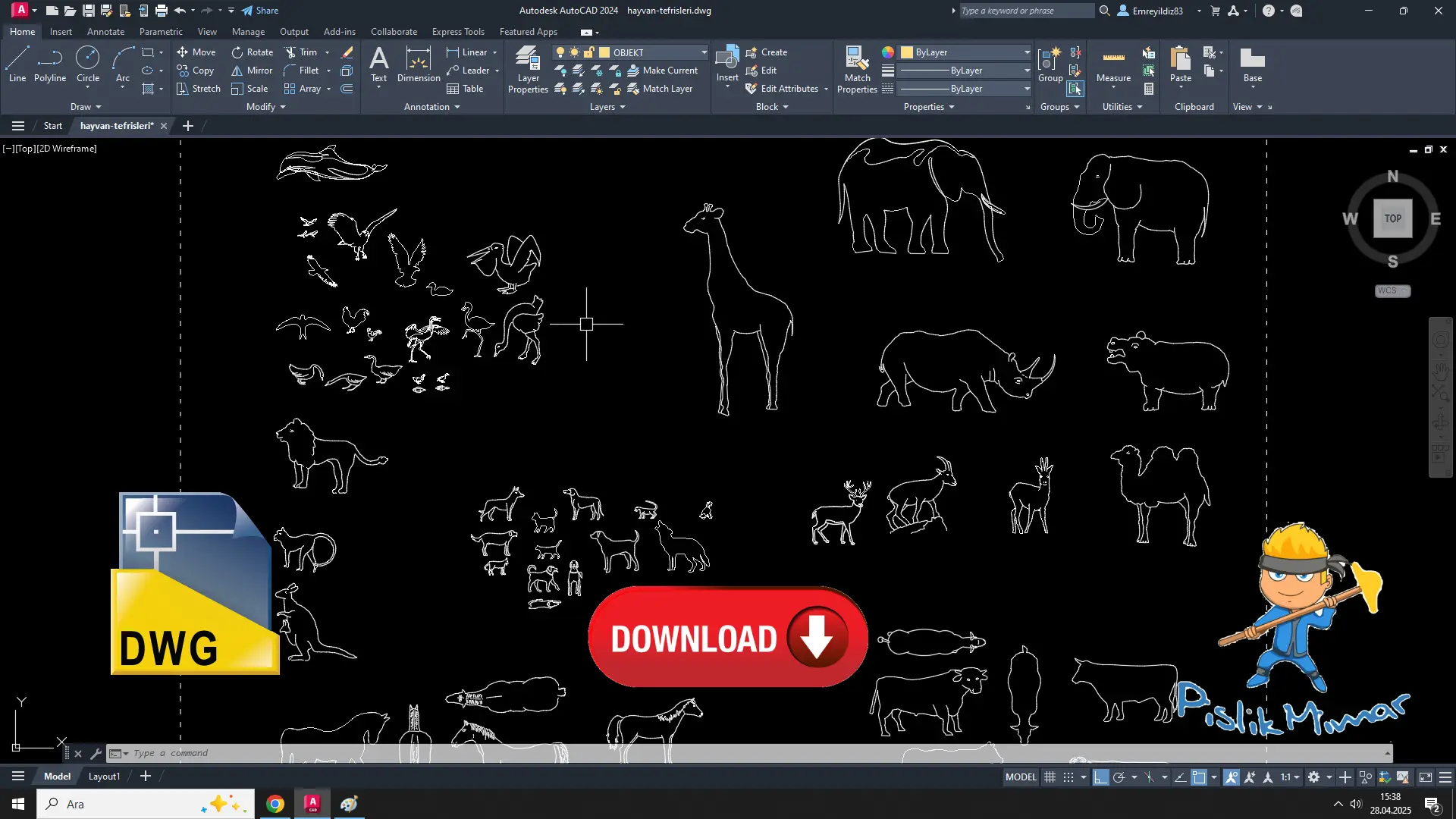1456x819 pixels.
Task: Click the Share button
Action: pos(260,11)
